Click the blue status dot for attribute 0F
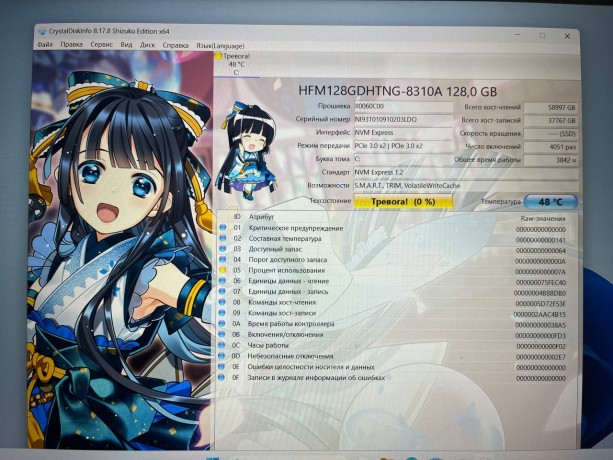 (x=222, y=377)
